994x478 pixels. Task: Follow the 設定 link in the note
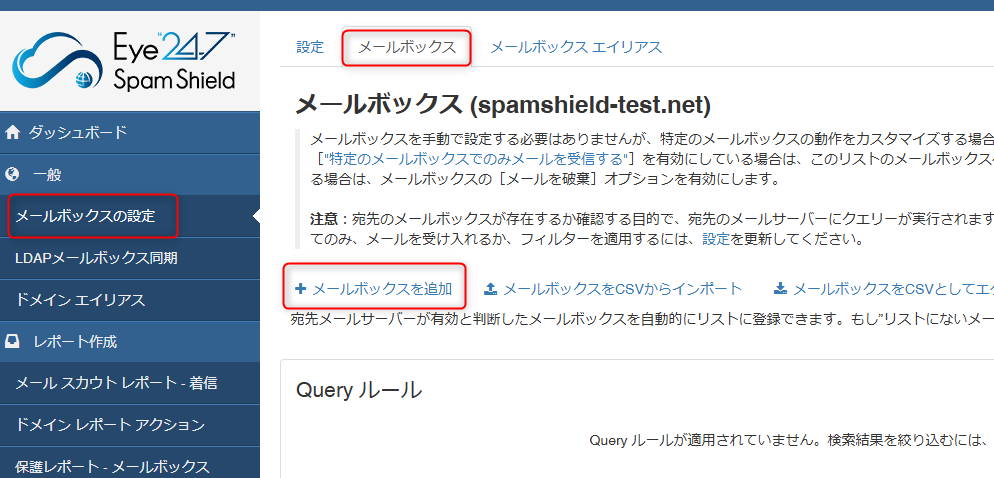[716, 240]
